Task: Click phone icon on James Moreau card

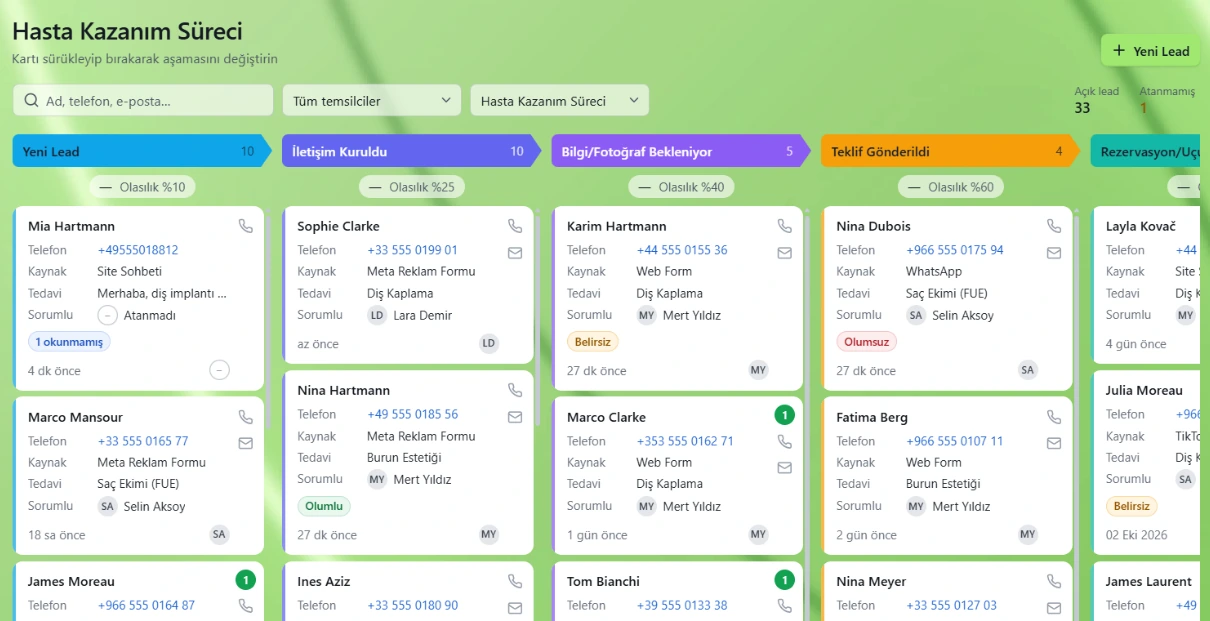Action: pyautogui.click(x=246, y=605)
